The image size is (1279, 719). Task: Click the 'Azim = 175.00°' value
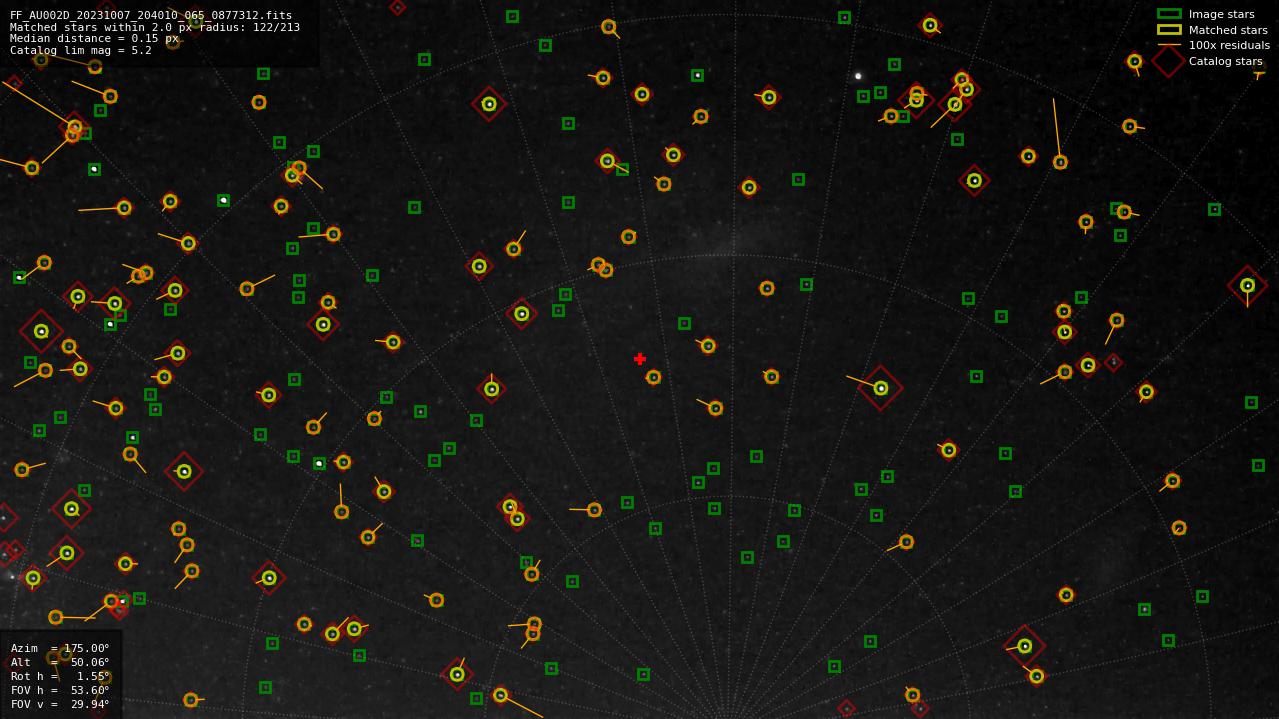tap(60, 648)
